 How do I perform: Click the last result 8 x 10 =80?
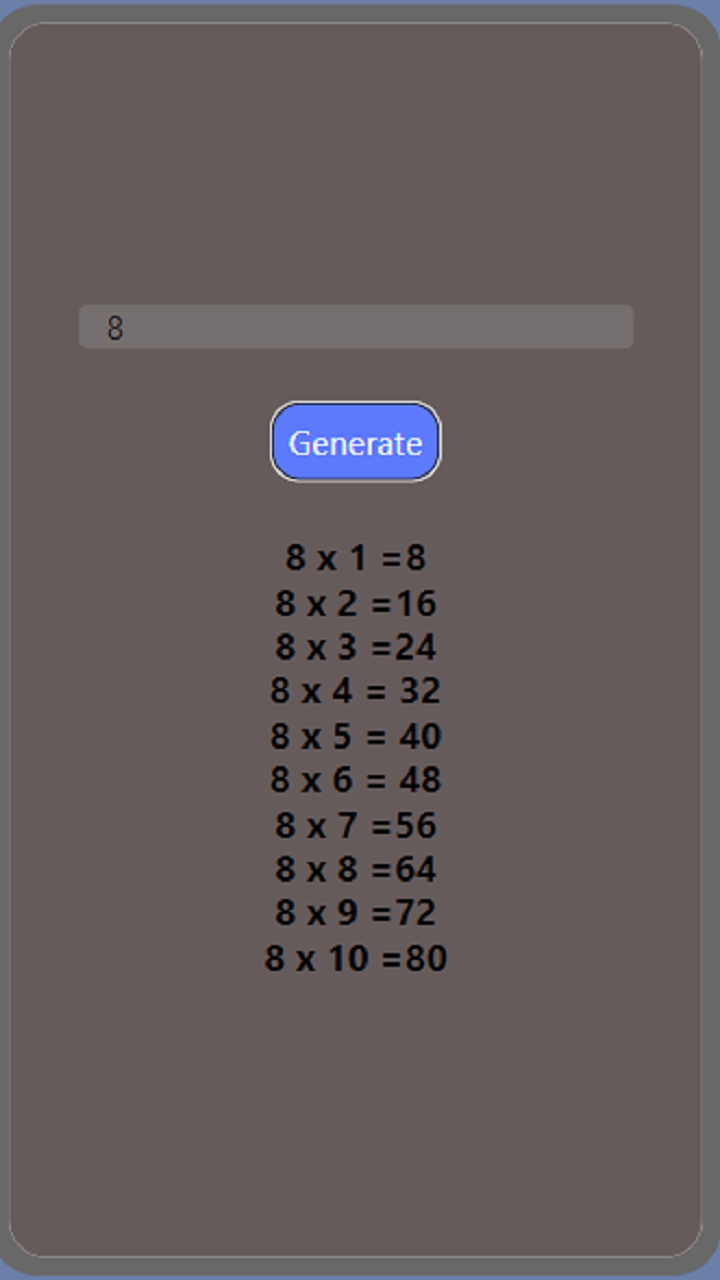click(x=355, y=956)
